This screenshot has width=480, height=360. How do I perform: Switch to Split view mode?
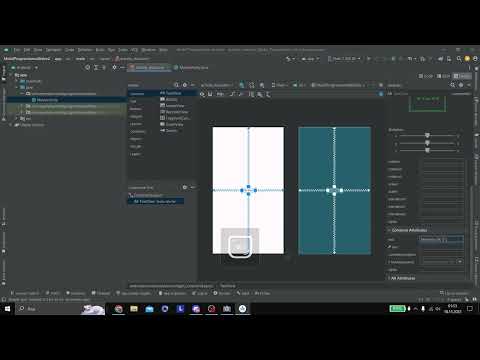443,76
